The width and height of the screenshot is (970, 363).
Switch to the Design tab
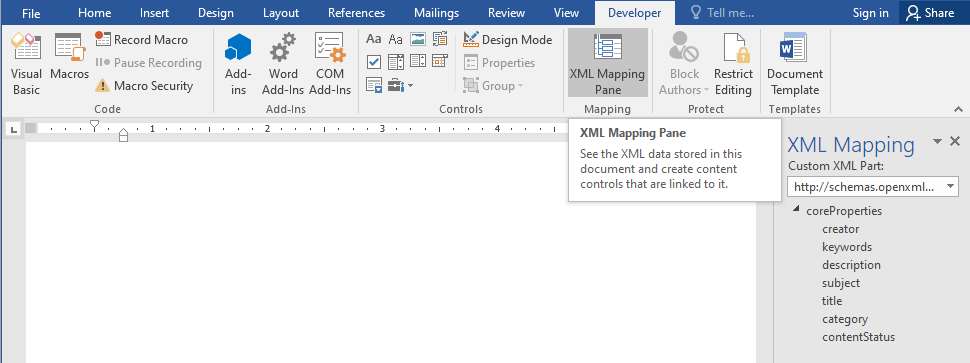216,13
